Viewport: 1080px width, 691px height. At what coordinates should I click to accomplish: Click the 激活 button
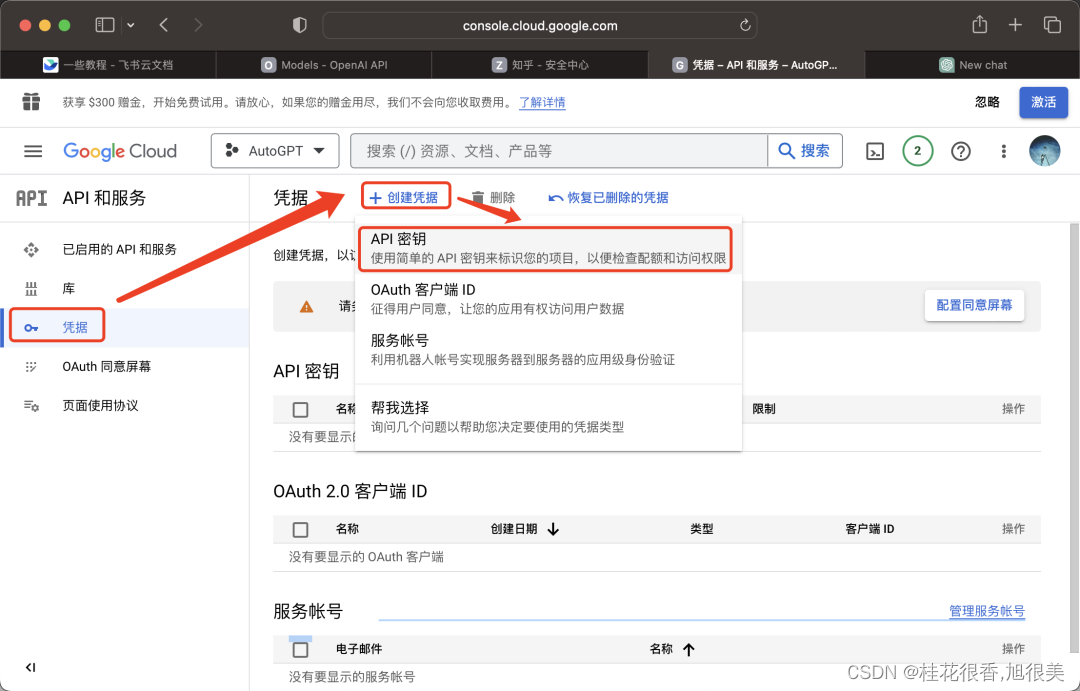[x=1043, y=102]
